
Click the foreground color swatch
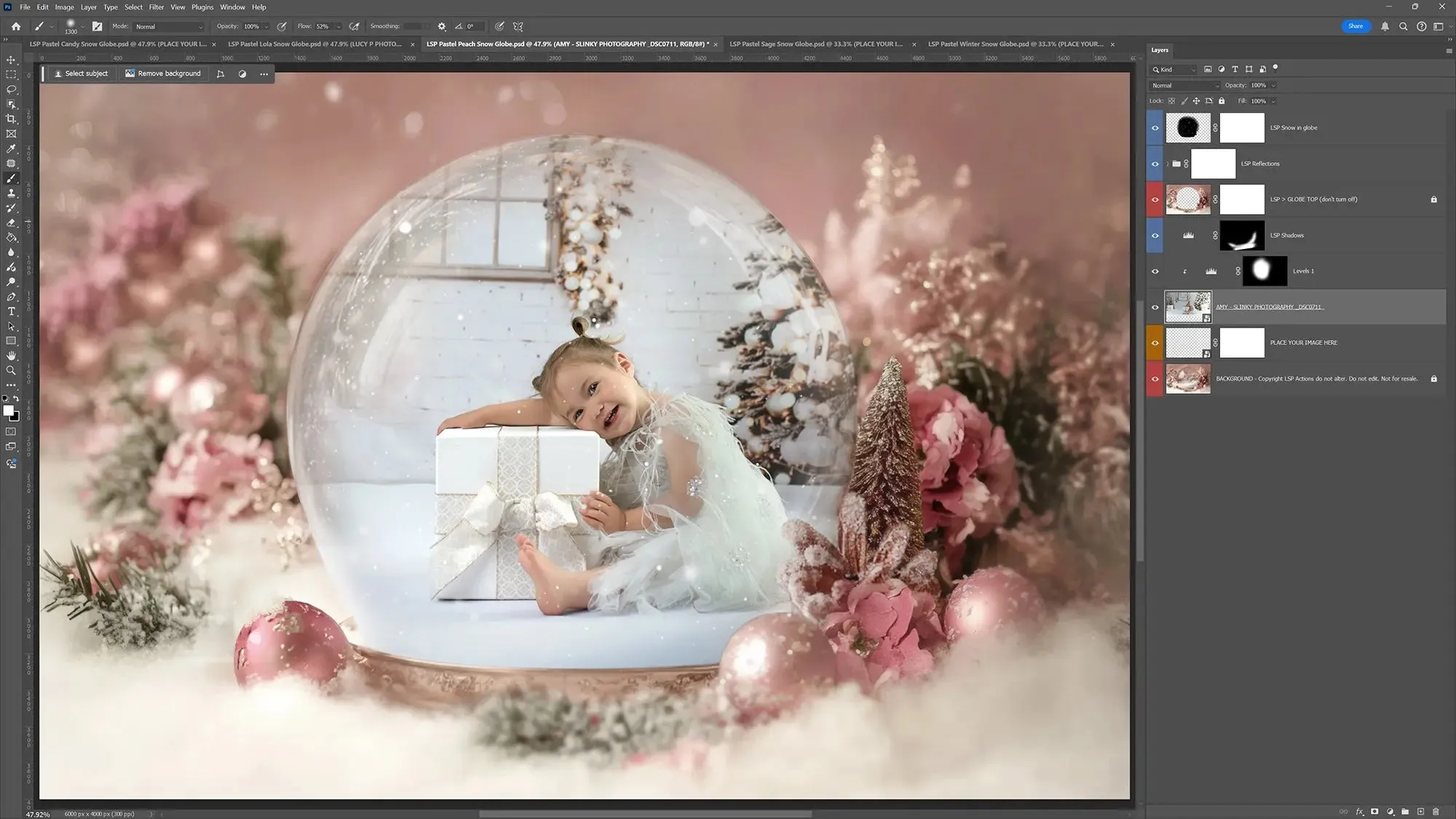tap(8, 411)
